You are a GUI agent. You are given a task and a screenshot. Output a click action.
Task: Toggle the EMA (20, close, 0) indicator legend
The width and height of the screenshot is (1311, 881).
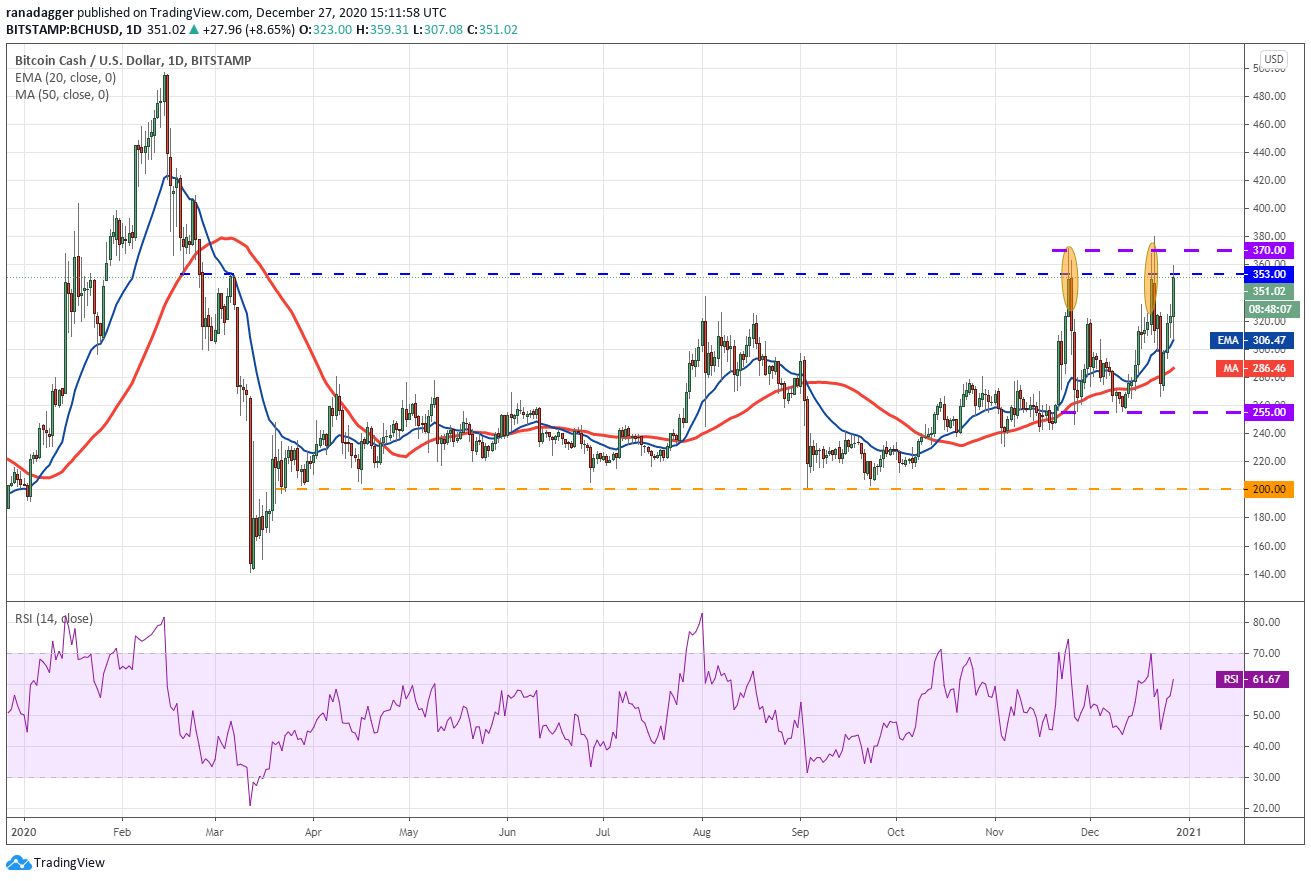pyautogui.click(x=66, y=78)
